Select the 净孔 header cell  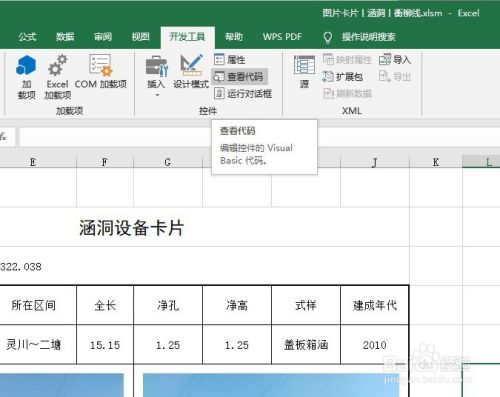pyautogui.click(x=168, y=305)
